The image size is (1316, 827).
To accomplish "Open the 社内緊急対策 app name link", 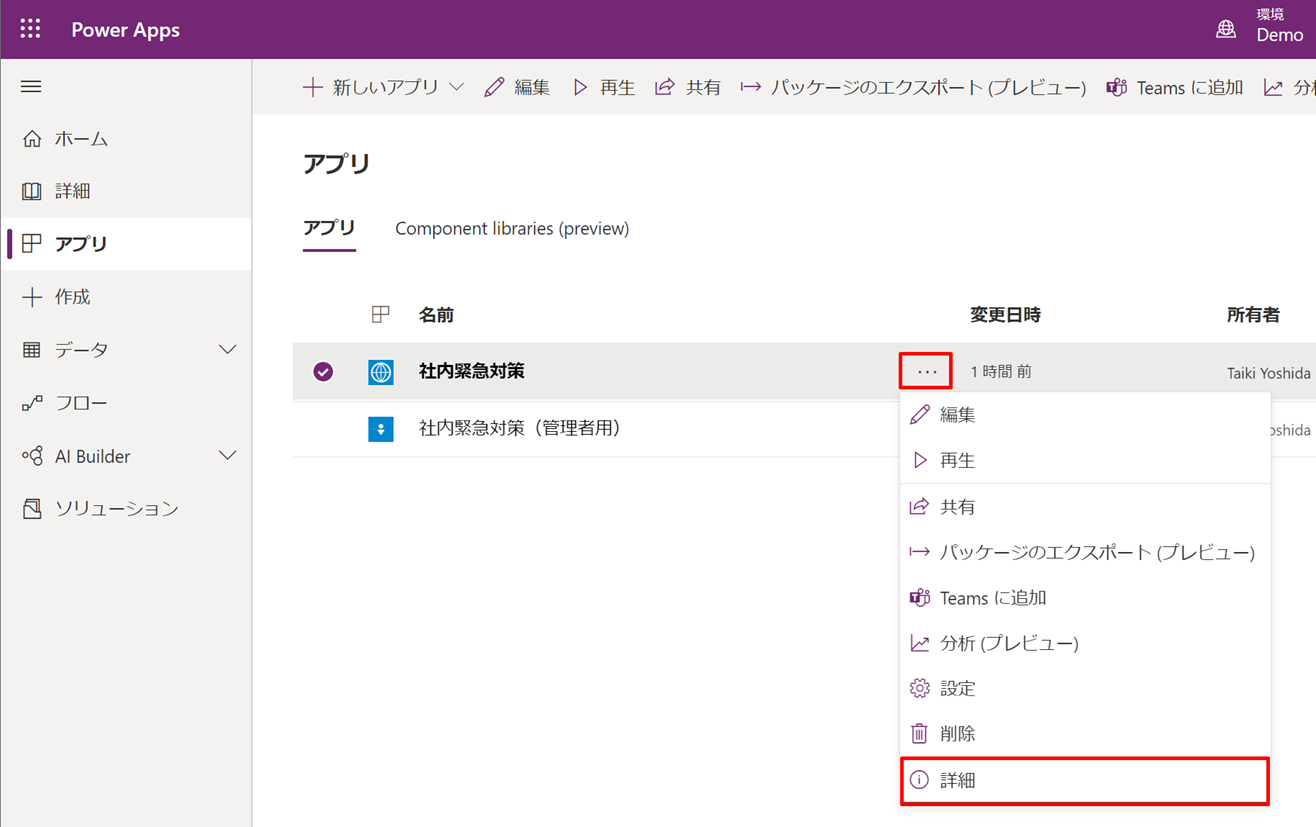I will click(472, 371).
